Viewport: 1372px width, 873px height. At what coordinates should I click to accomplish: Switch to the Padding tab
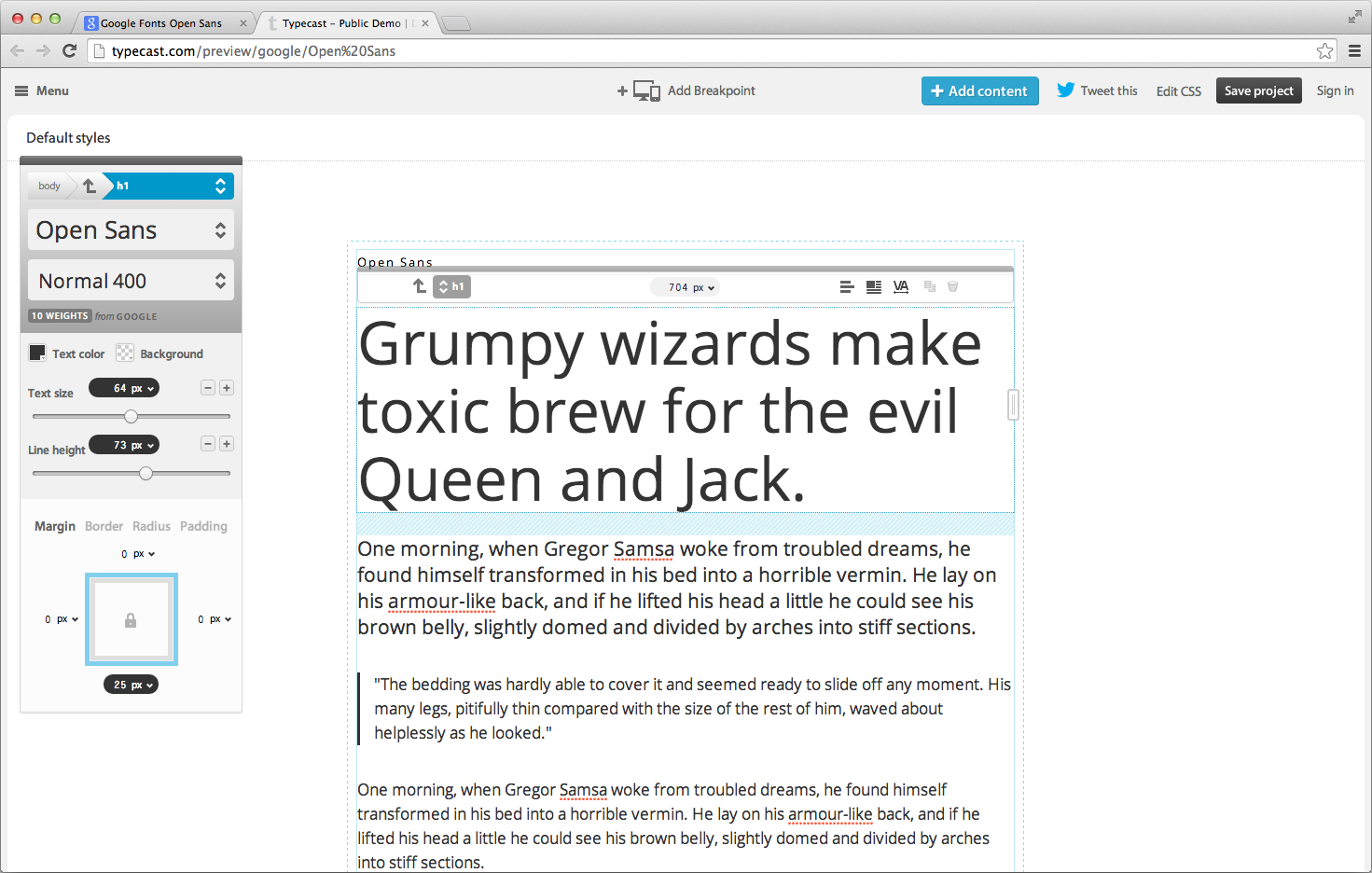[x=203, y=526]
